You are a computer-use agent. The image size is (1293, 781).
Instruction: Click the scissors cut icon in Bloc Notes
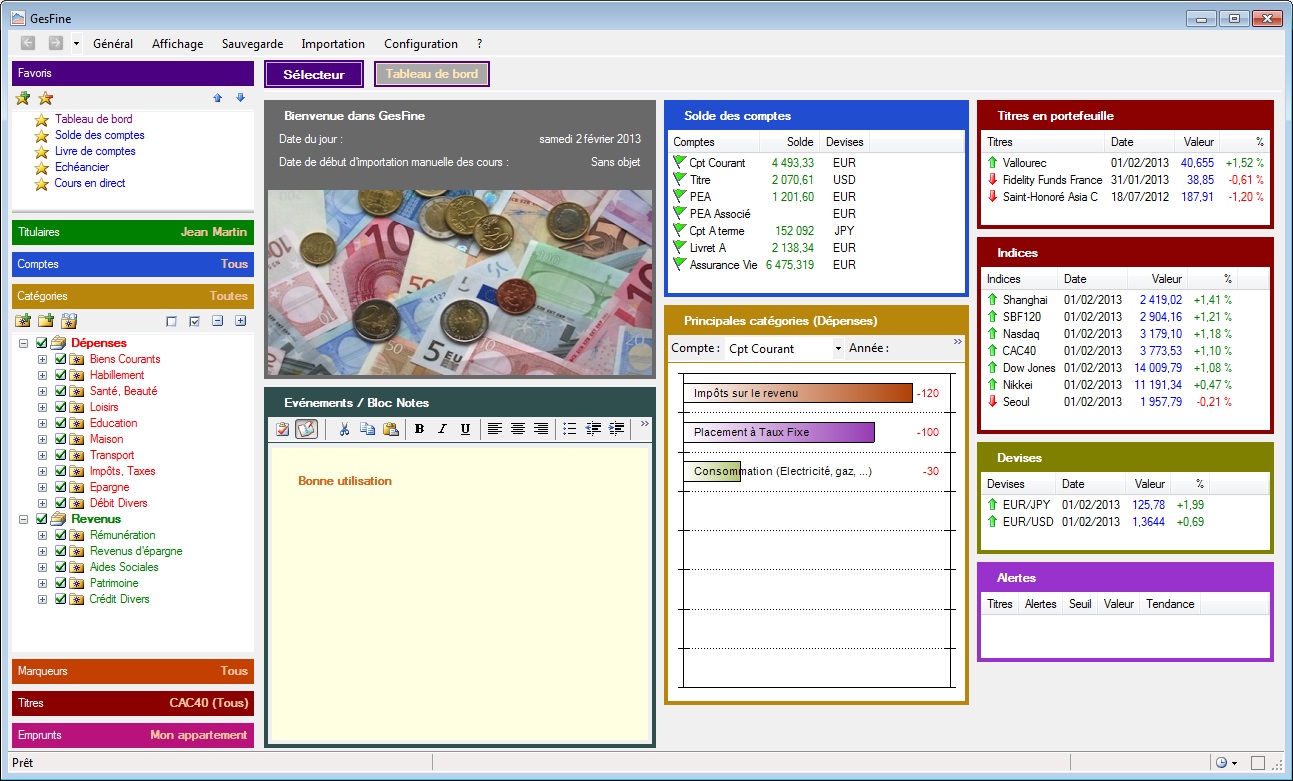344,429
